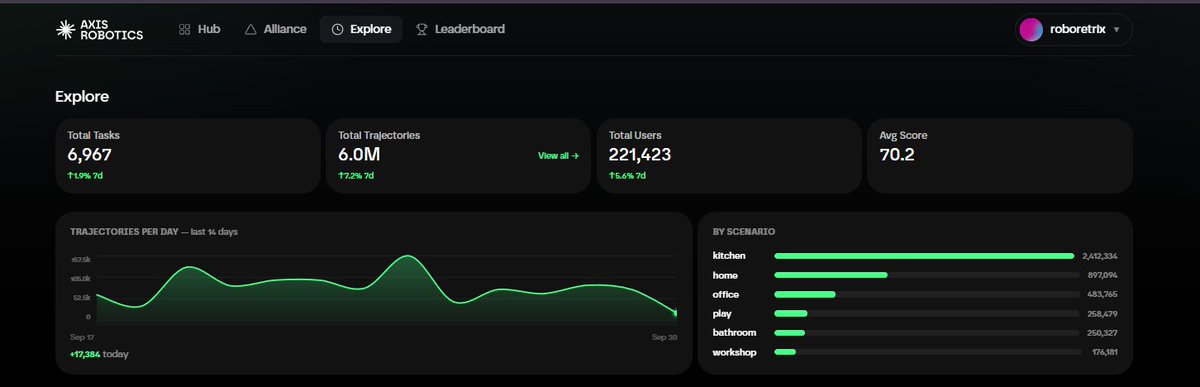
Task: Expand the roboretrix account dropdown arrow
Action: click(x=1116, y=30)
